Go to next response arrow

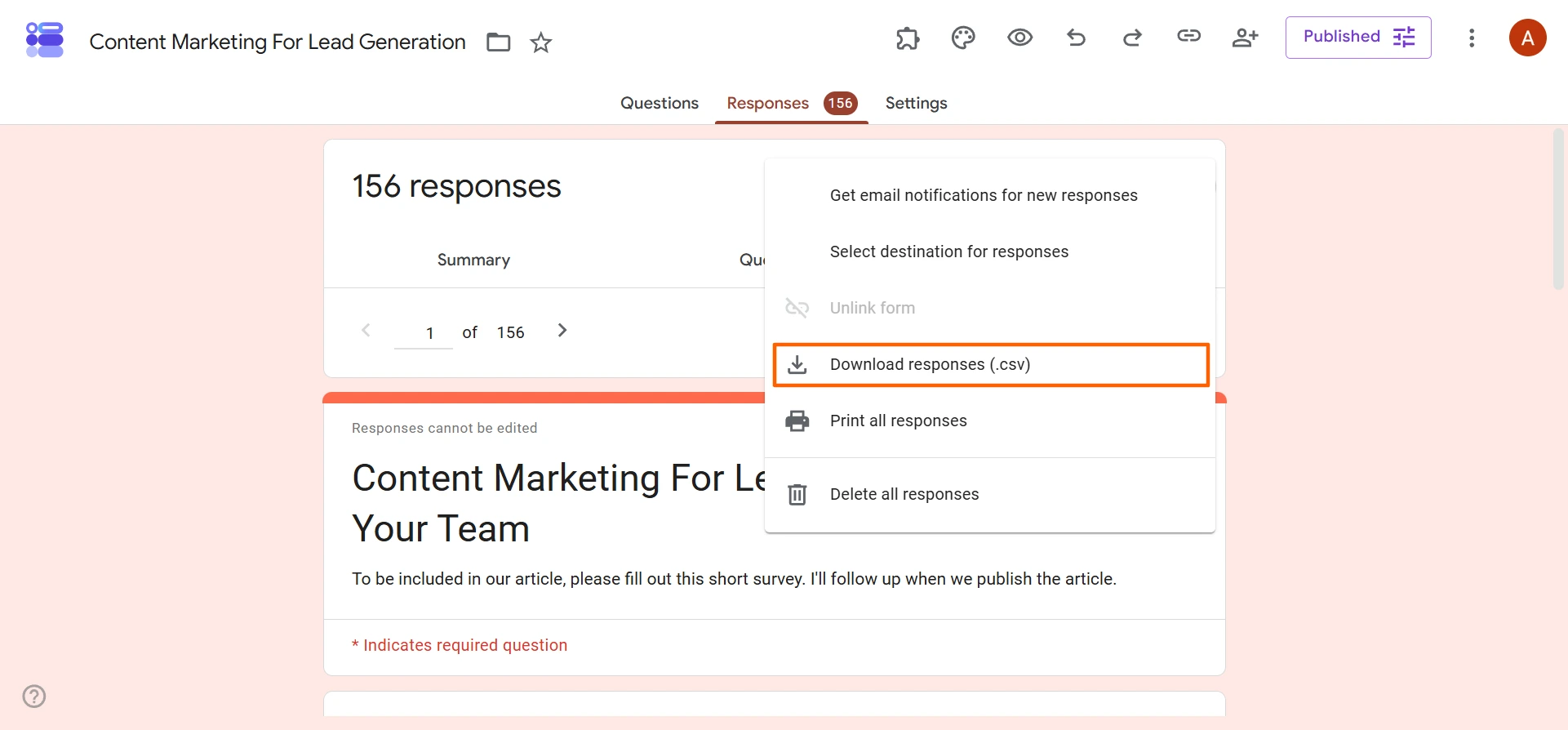(562, 331)
